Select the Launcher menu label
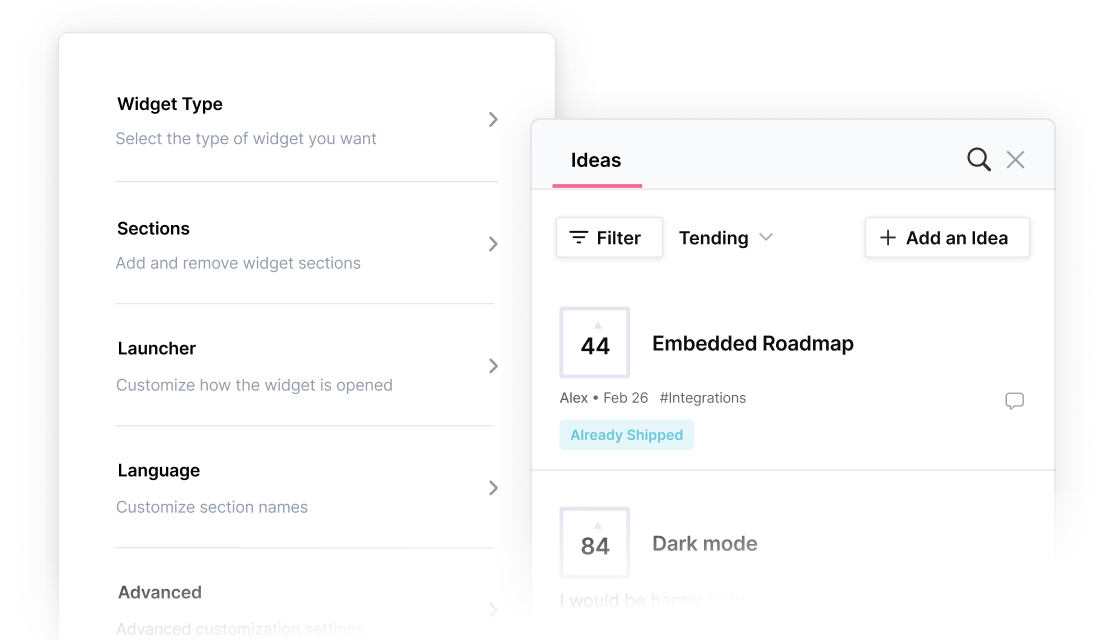 click(157, 349)
